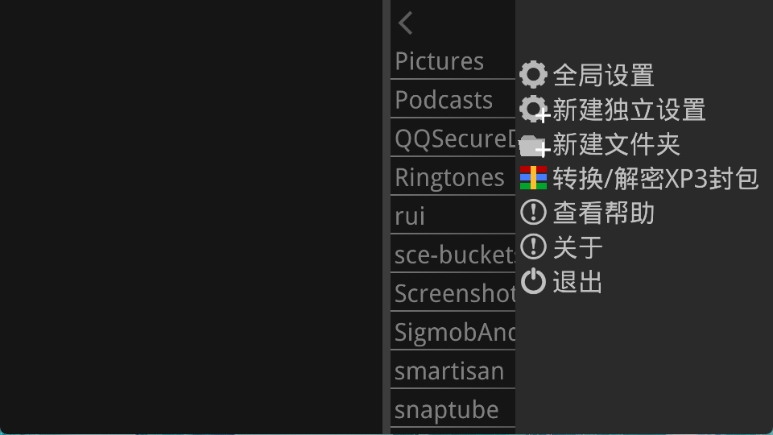Open 查看帮助 menu entry

(603, 213)
